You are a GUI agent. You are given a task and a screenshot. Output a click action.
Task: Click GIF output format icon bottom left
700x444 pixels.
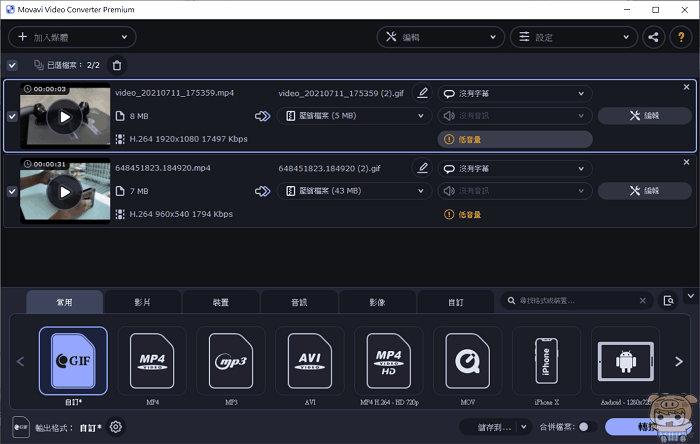pos(21,427)
